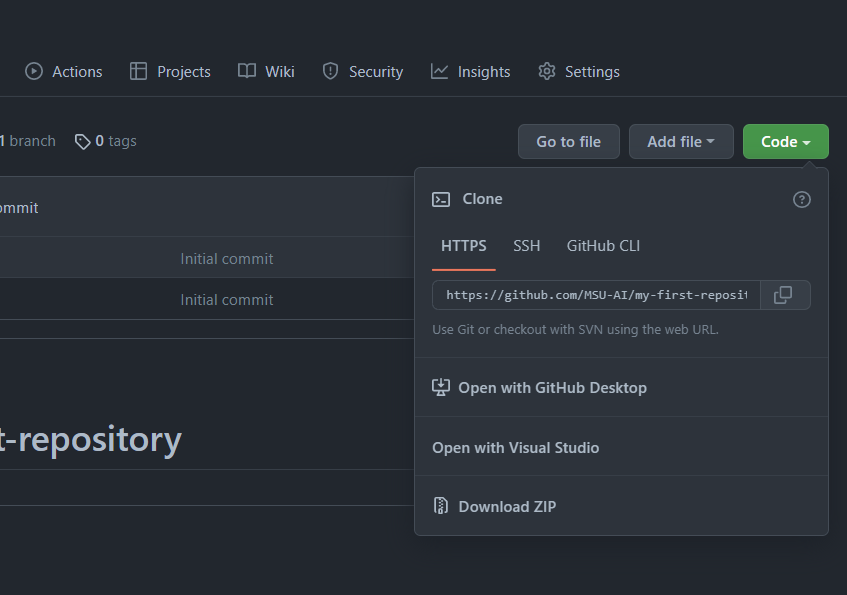
Task: Toggle the green Code dropdown button
Action: tap(785, 142)
